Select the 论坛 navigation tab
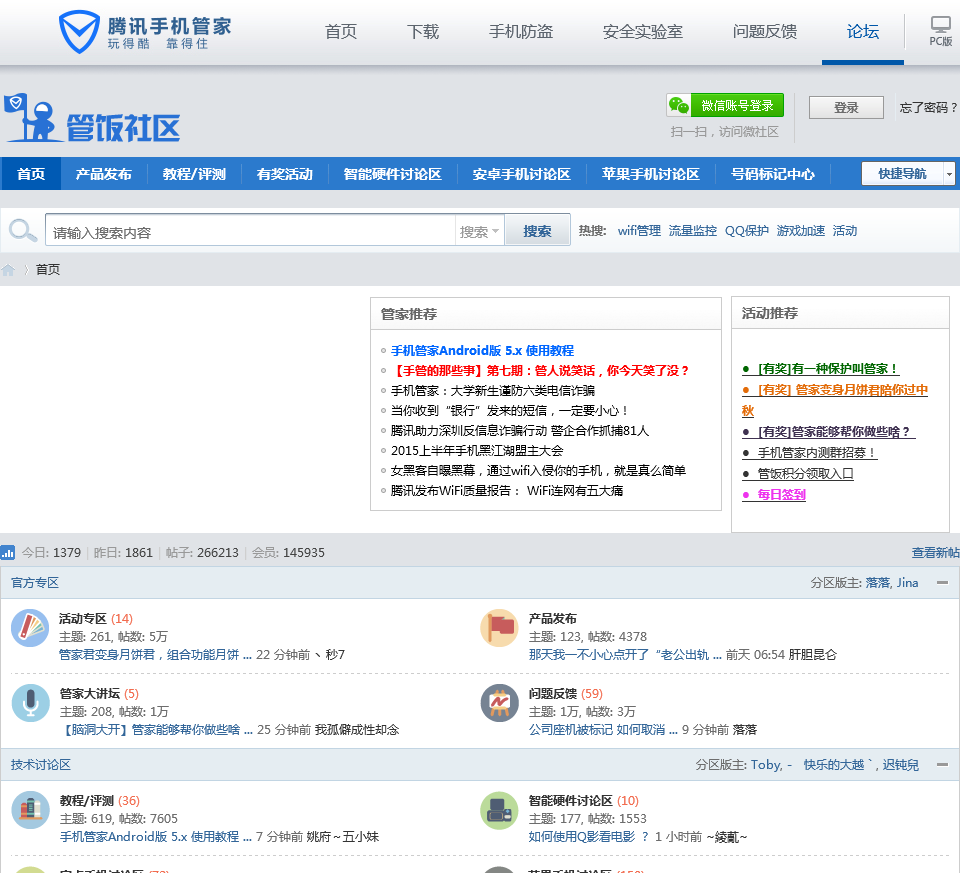960x873 pixels. click(863, 32)
